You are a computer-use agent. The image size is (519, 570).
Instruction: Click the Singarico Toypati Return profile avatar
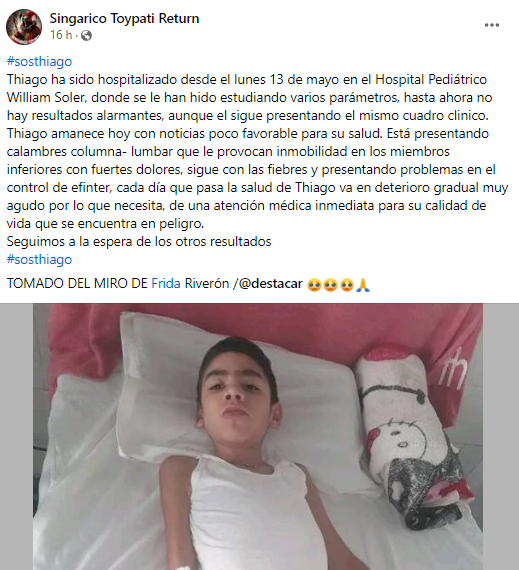coord(24,27)
